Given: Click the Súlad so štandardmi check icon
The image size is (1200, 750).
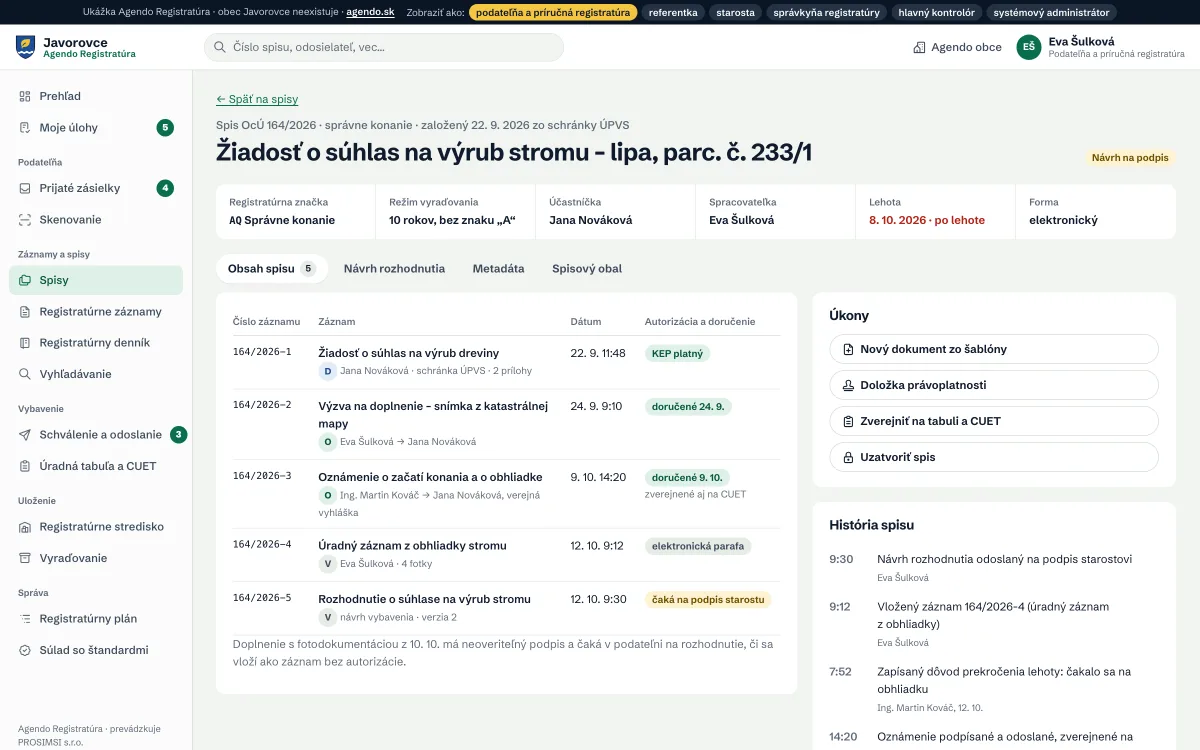Looking at the screenshot, I should pyautogui.click(x=25, y=650).
